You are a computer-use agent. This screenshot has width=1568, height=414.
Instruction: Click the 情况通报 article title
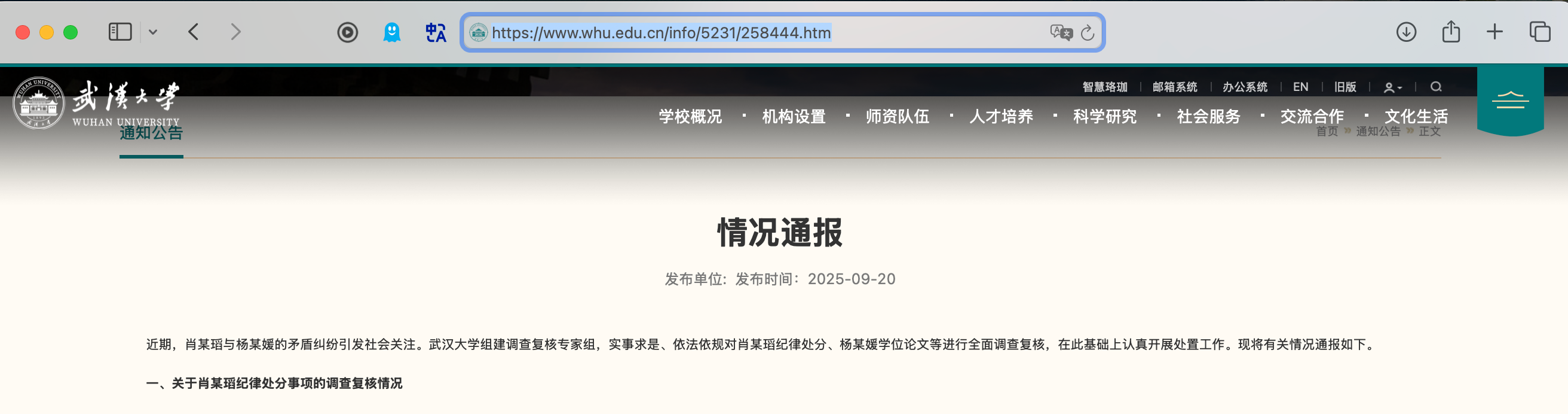coord(780,232)
